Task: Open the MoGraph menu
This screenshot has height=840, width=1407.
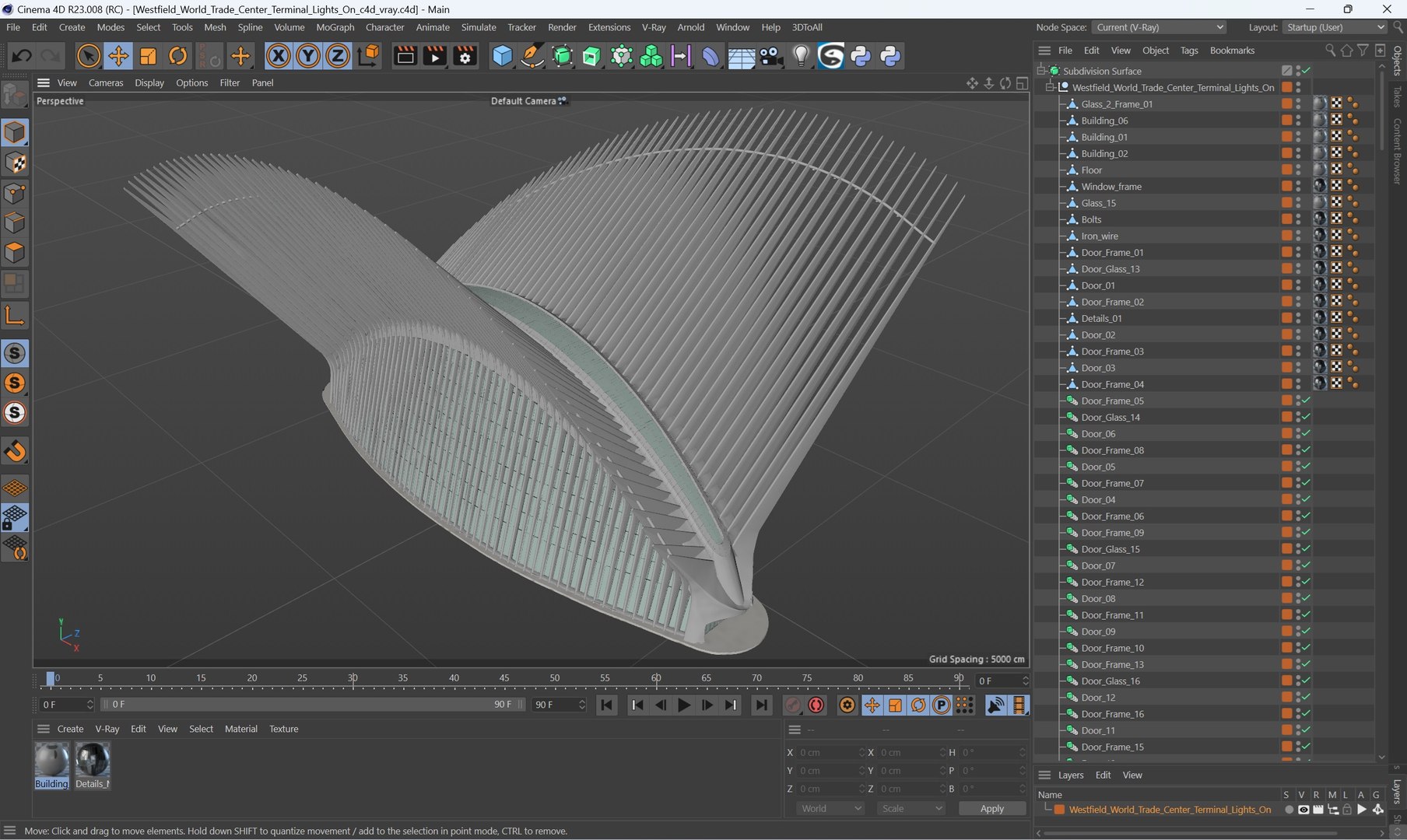Action: pyautogui.click(x=335, y=27)
